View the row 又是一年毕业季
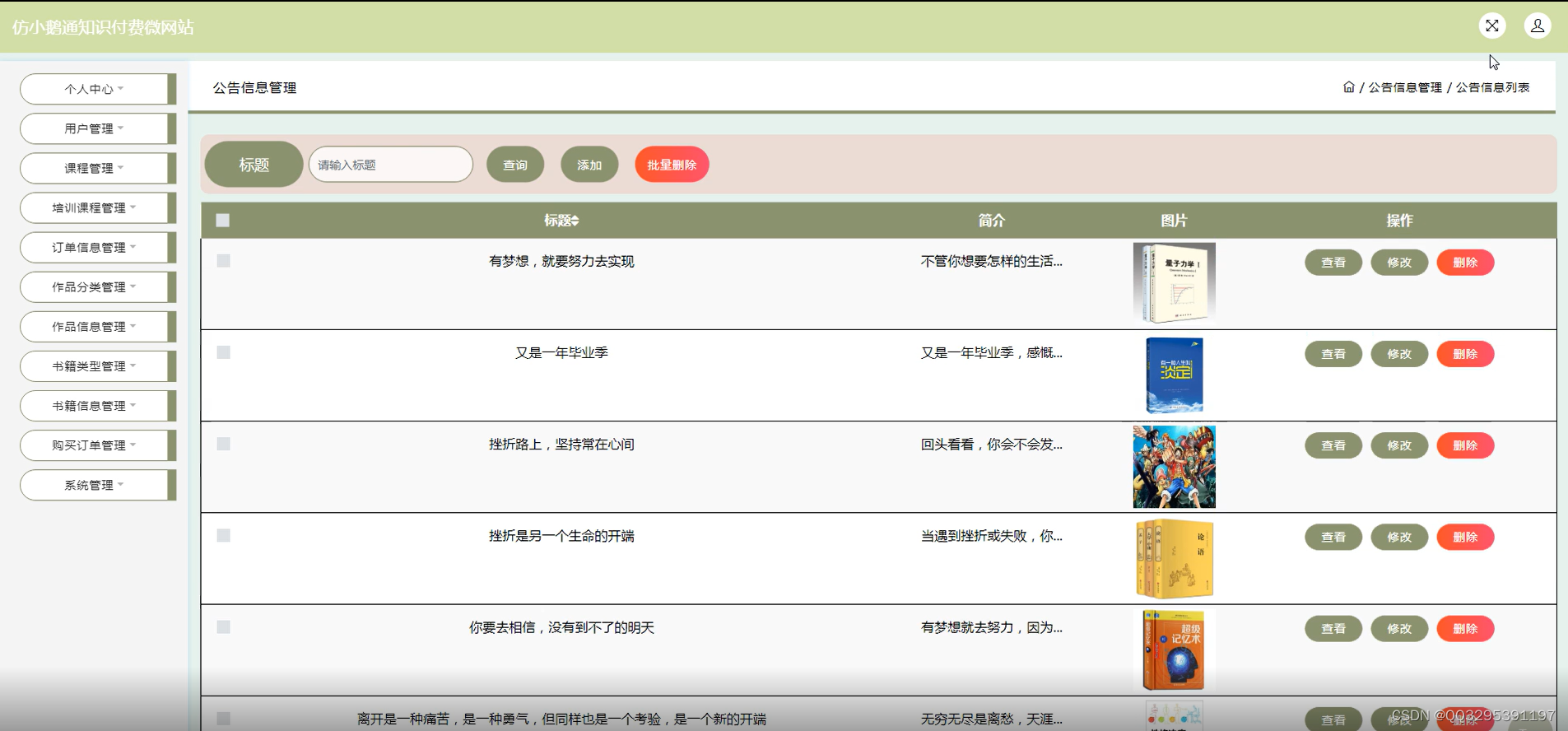1568x731 pixels. tap(1333, 354)
